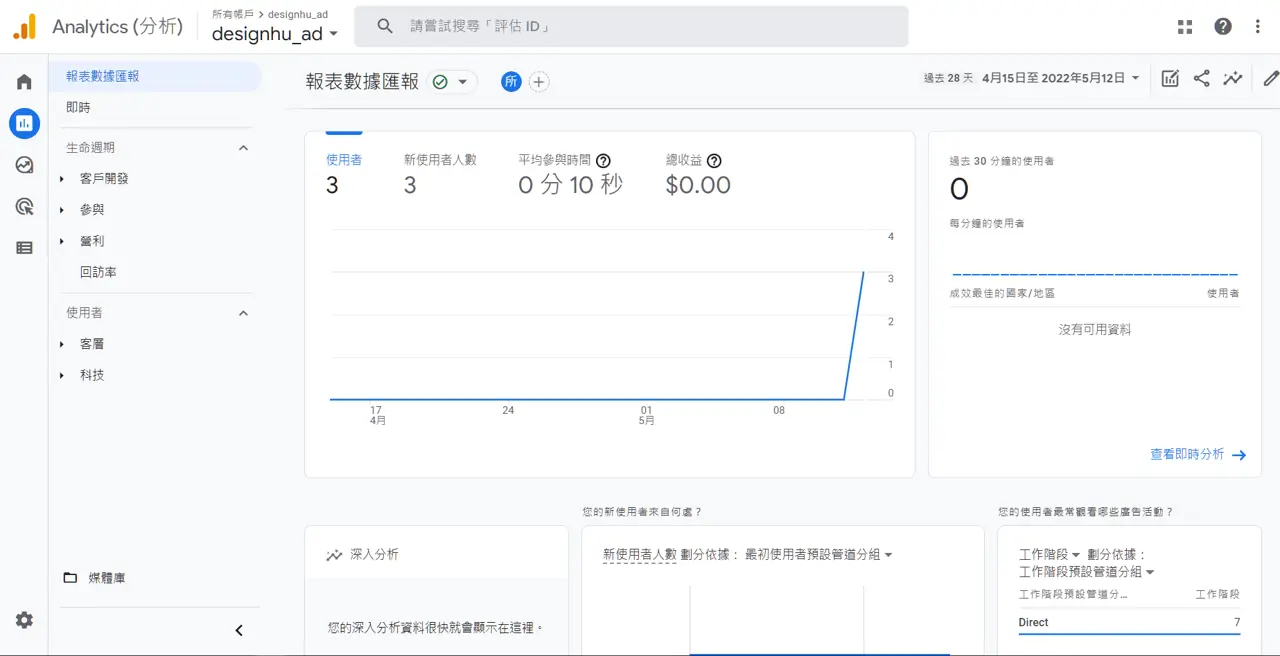Image resolution: width=1280 pixels, height=656 pixels.
Task: Open the report status check dropdown
Action: [452, 82]
